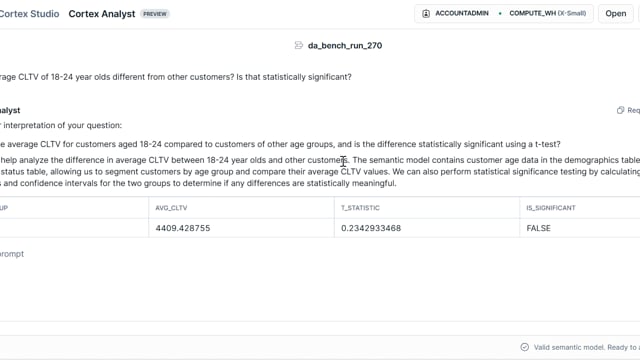
Task: Select the da_bench_run_270 model name
Action: pyautogui.click(x=345, y=45)
